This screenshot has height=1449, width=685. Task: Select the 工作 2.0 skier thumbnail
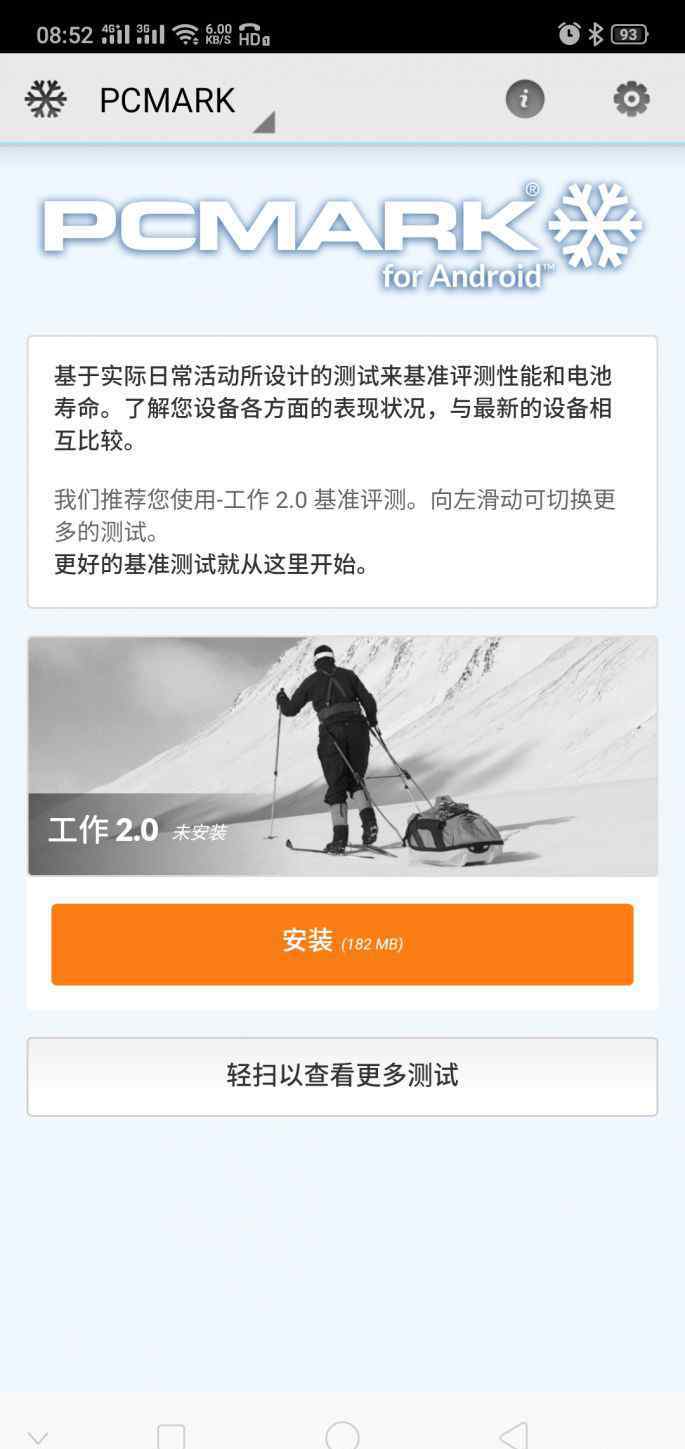click(342, 756)
